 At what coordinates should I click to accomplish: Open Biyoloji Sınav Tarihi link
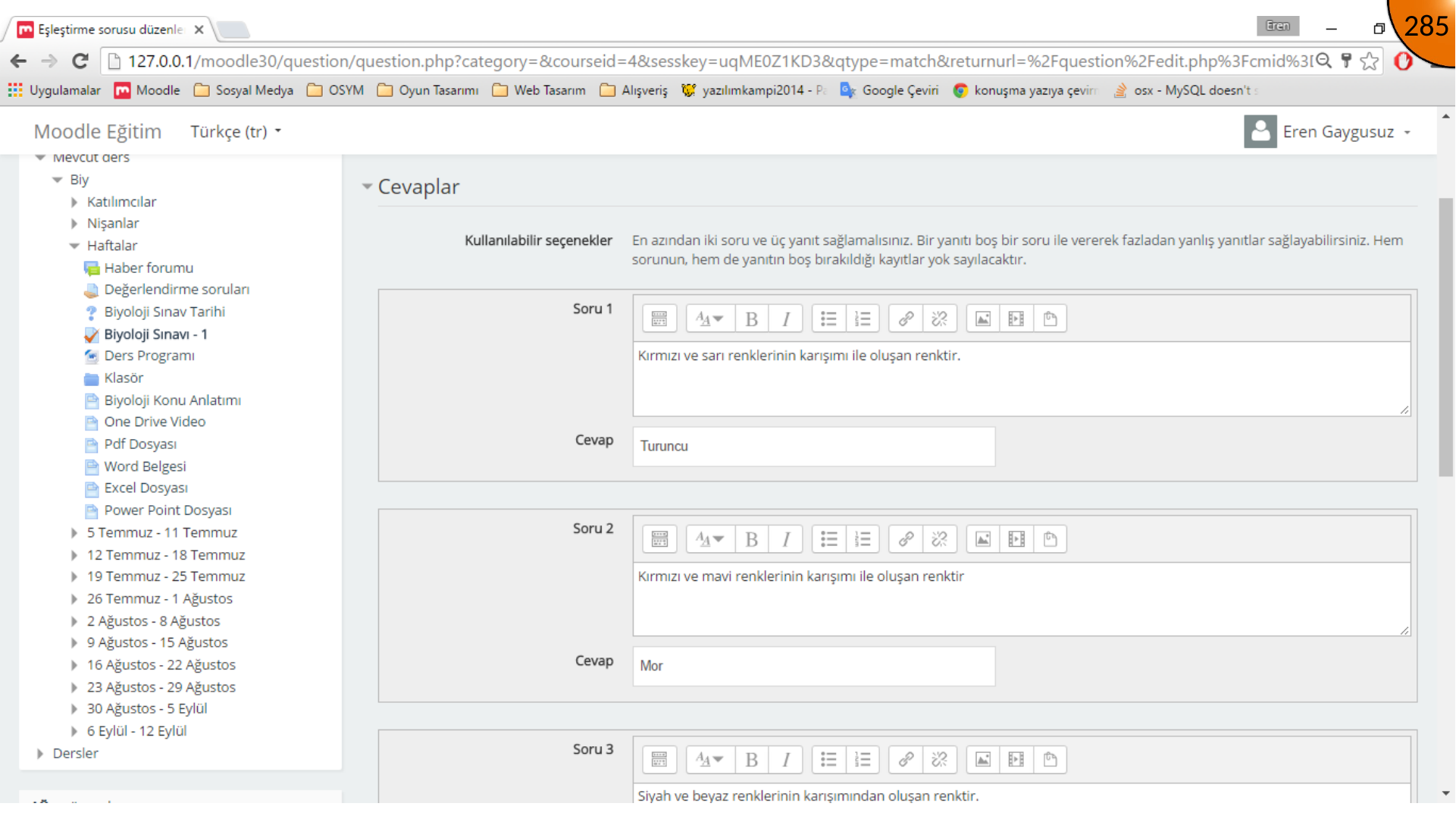pos(164,312)
